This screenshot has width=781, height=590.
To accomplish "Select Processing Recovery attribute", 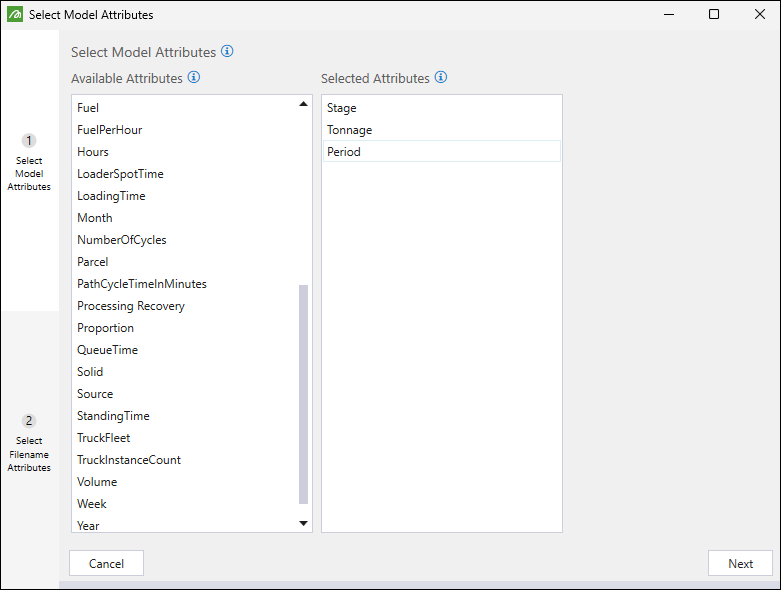I will pos(131,306).
